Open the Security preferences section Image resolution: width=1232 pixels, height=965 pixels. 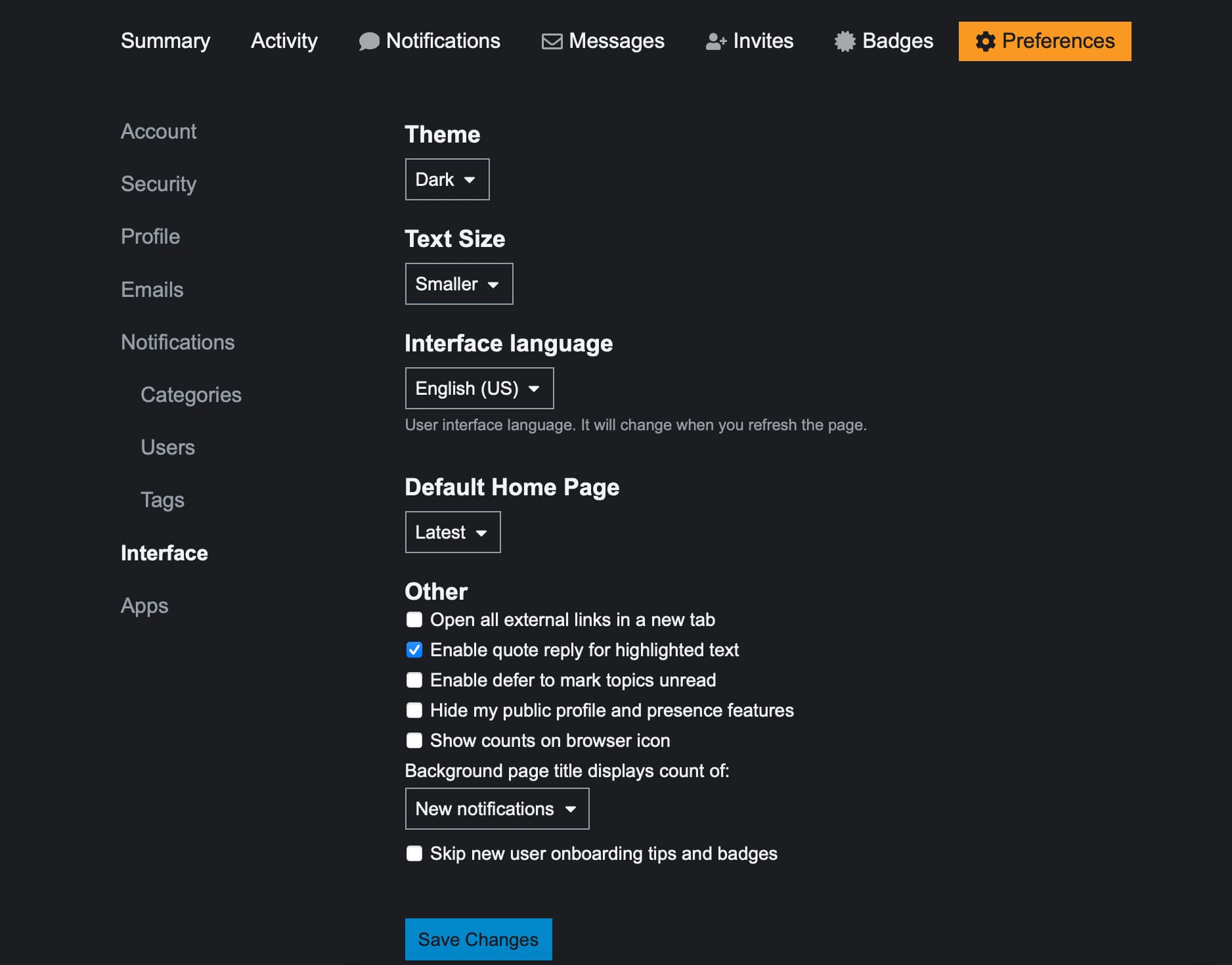tap(158, 184)
